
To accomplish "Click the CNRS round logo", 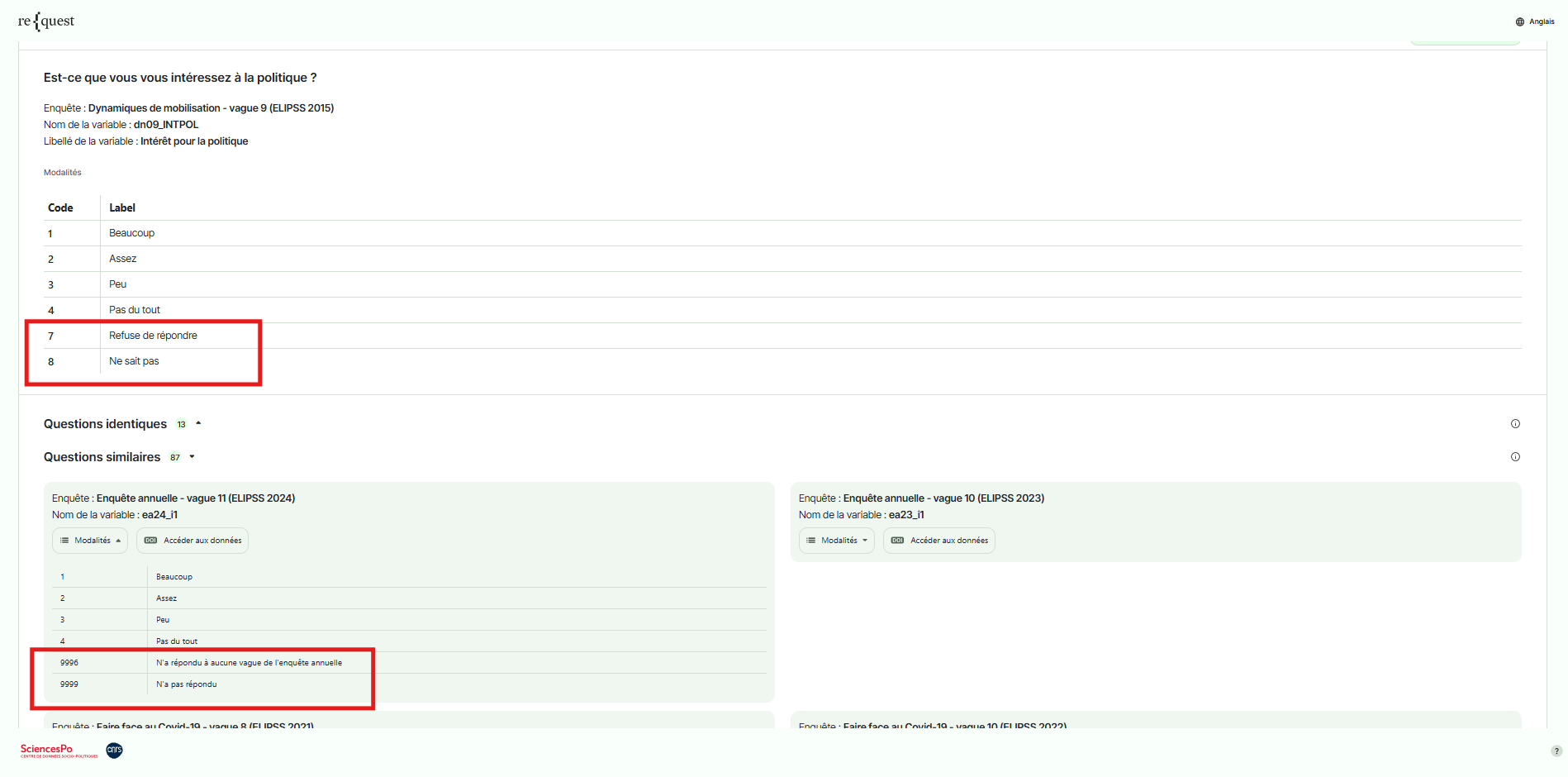I will coord(115,750).
